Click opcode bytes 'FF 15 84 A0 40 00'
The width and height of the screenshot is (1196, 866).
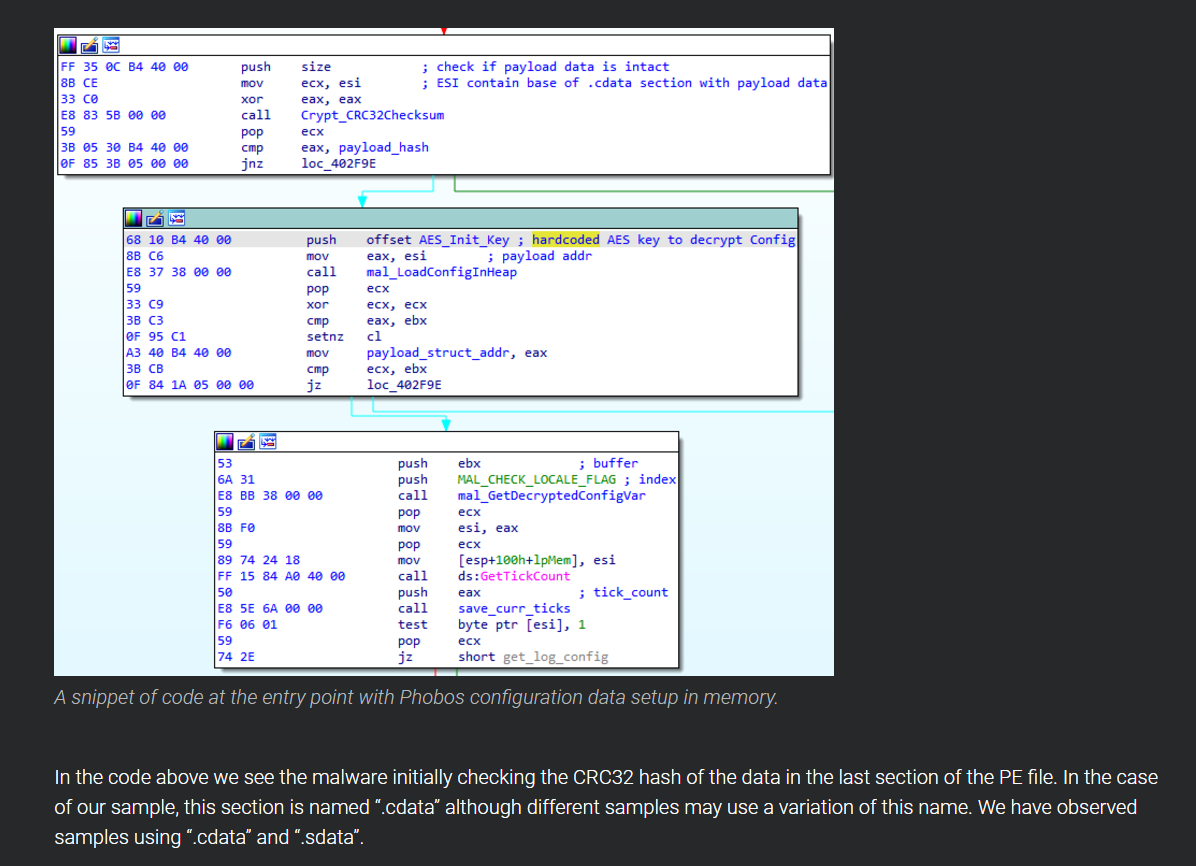click(281, 576)
